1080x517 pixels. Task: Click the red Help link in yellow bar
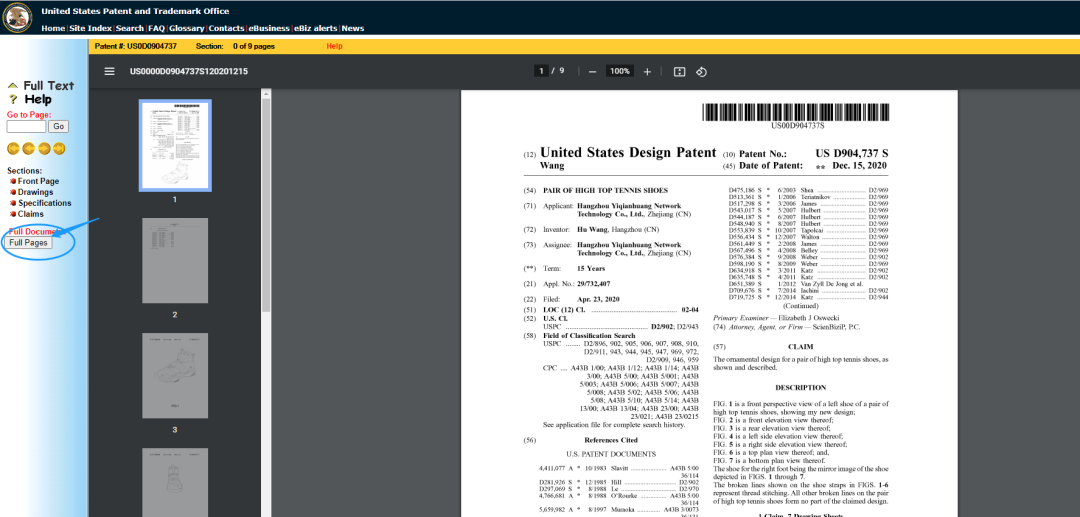(334, 46)
